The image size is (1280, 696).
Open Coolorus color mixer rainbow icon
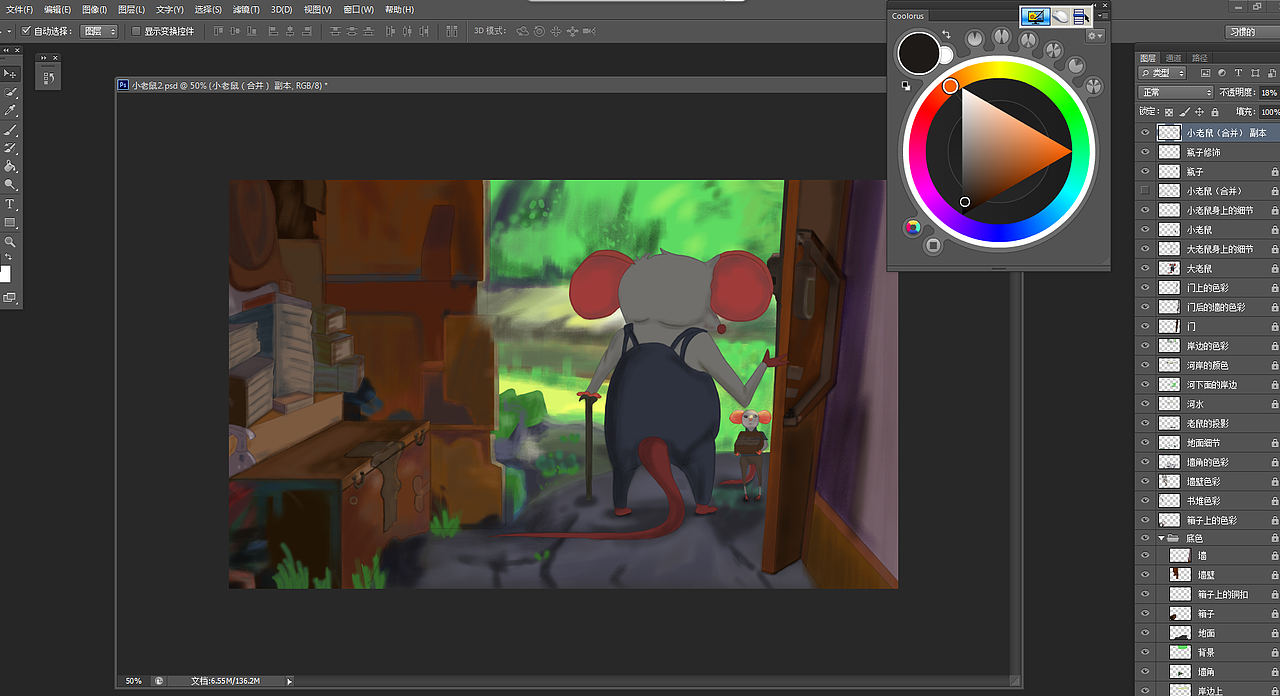point(912,227)
